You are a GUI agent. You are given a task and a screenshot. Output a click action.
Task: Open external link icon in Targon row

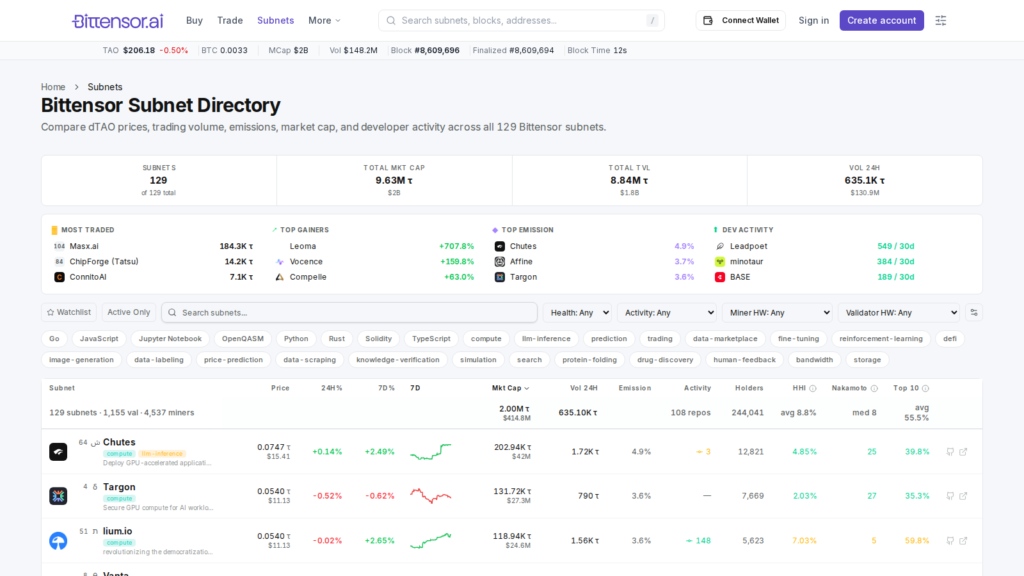coord(963,496)
